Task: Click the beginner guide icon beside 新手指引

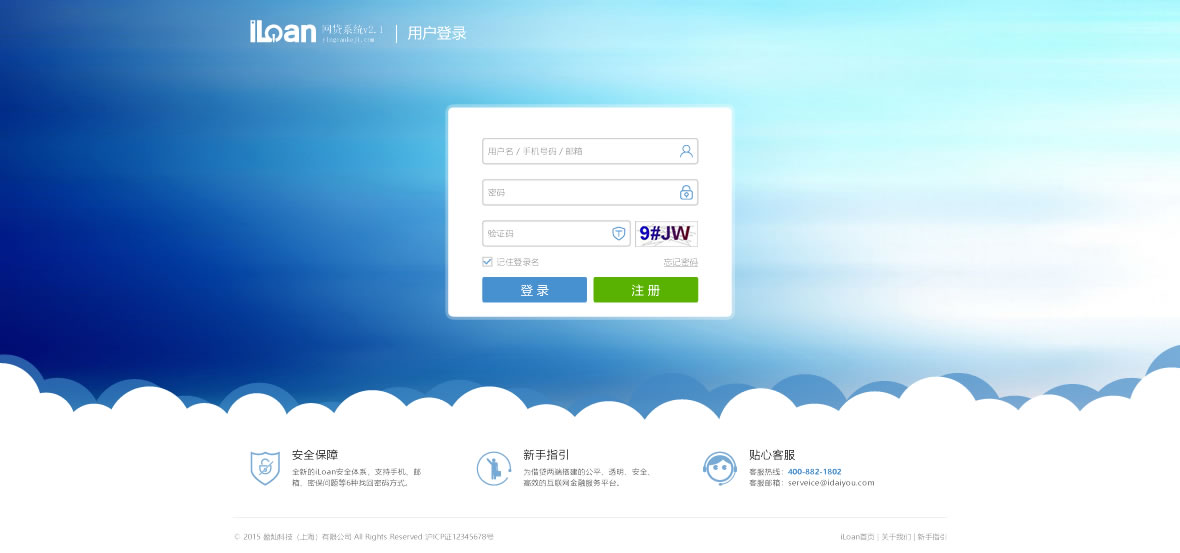Action: click(493, 468)
